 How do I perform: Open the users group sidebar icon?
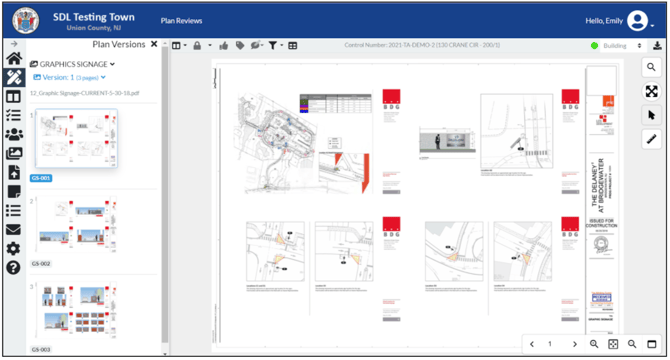point(14,134)
